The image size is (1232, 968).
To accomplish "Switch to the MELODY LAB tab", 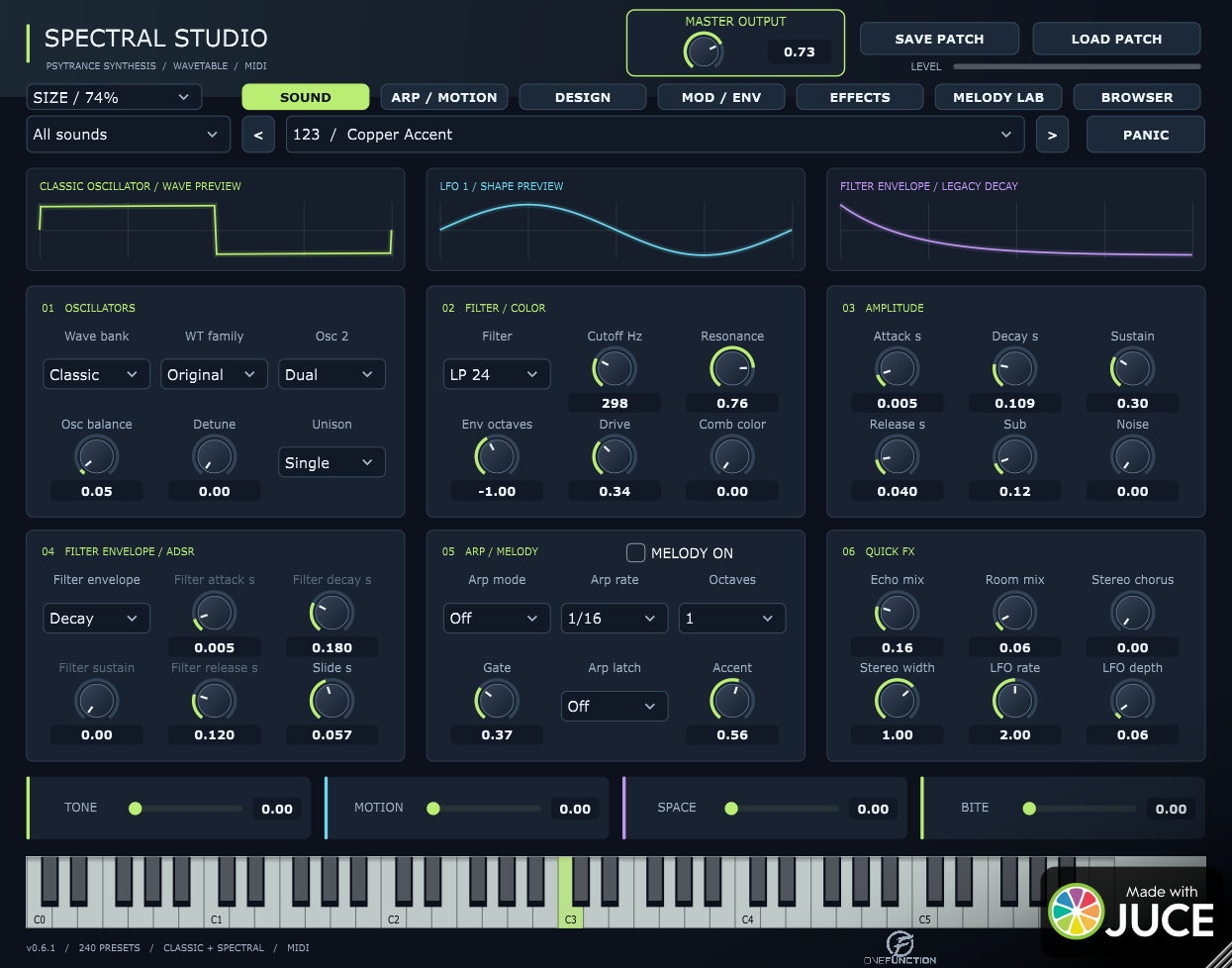I will tap(998, 97).
